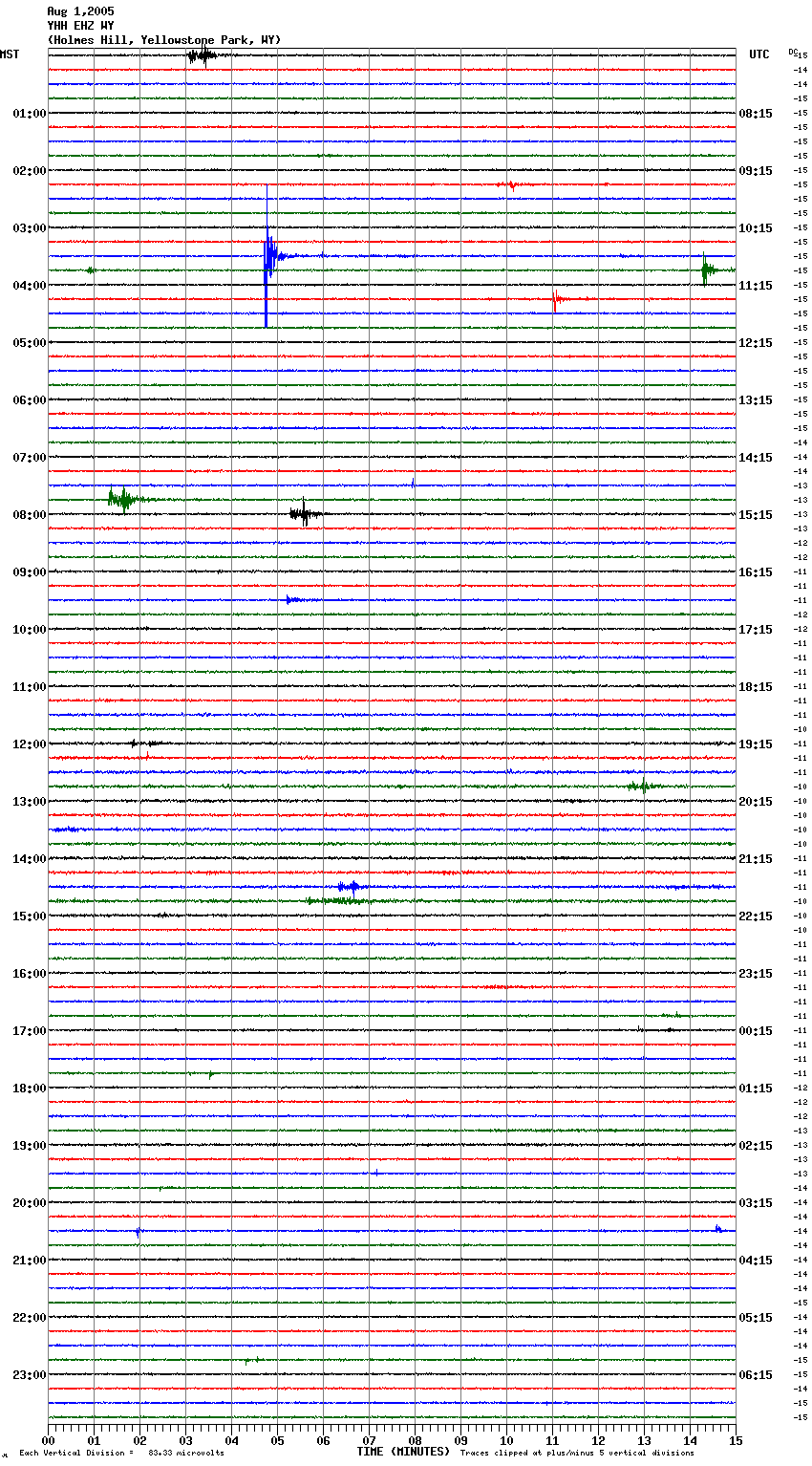Click the "17:15" UTC time label
The height and width of the screenshot is (1466, 812).
pyautogui.click(x=756, y=630)
